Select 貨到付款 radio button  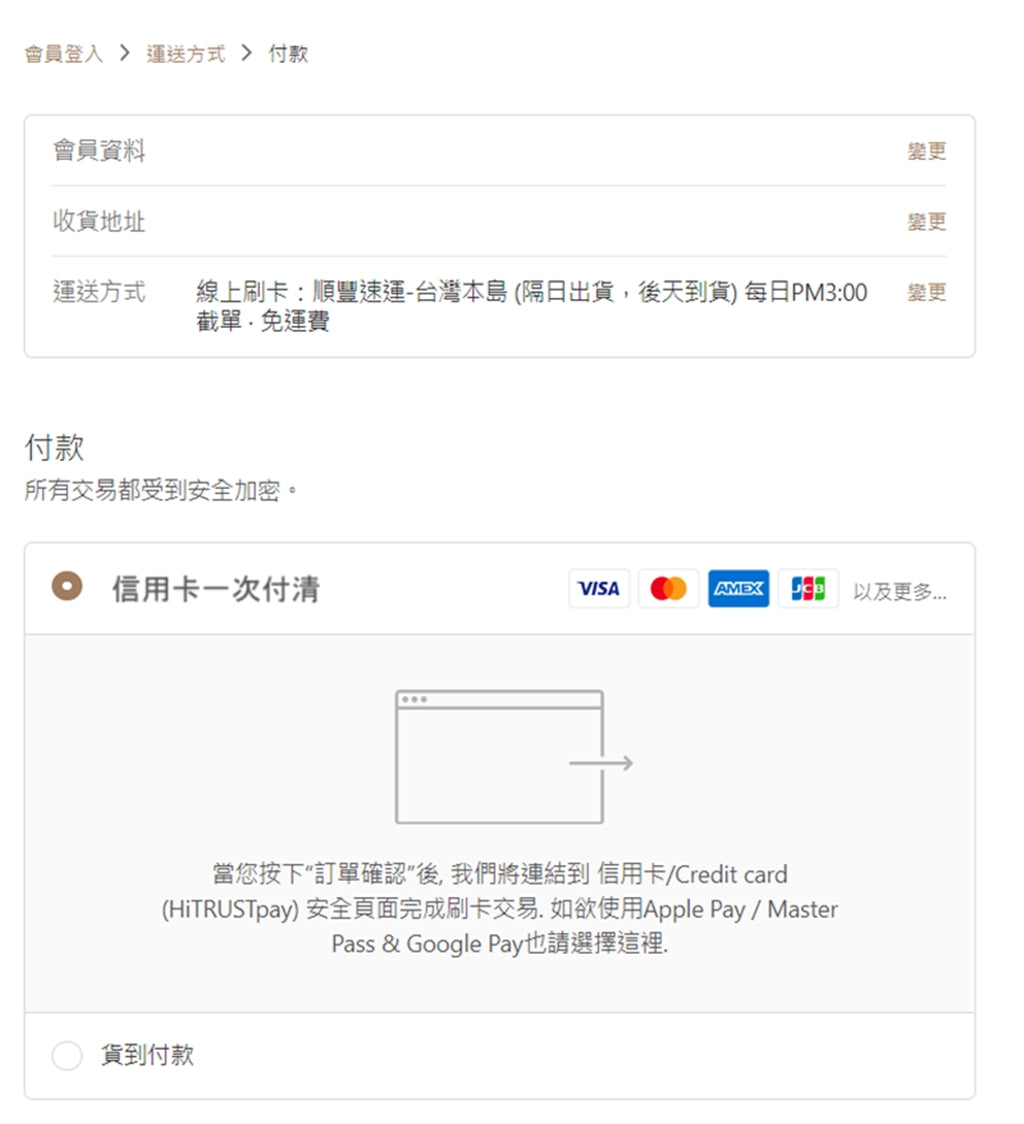click(x=67, y=1055)
